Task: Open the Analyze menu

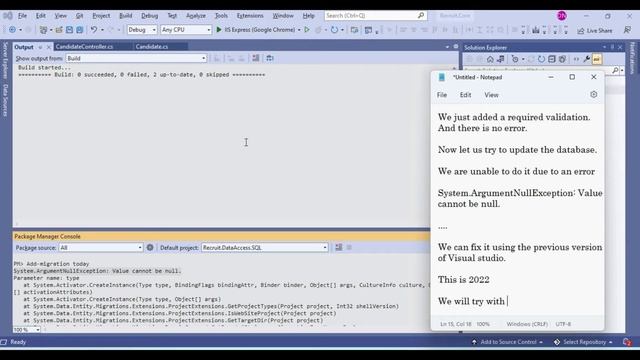Action: pos(196,16)
